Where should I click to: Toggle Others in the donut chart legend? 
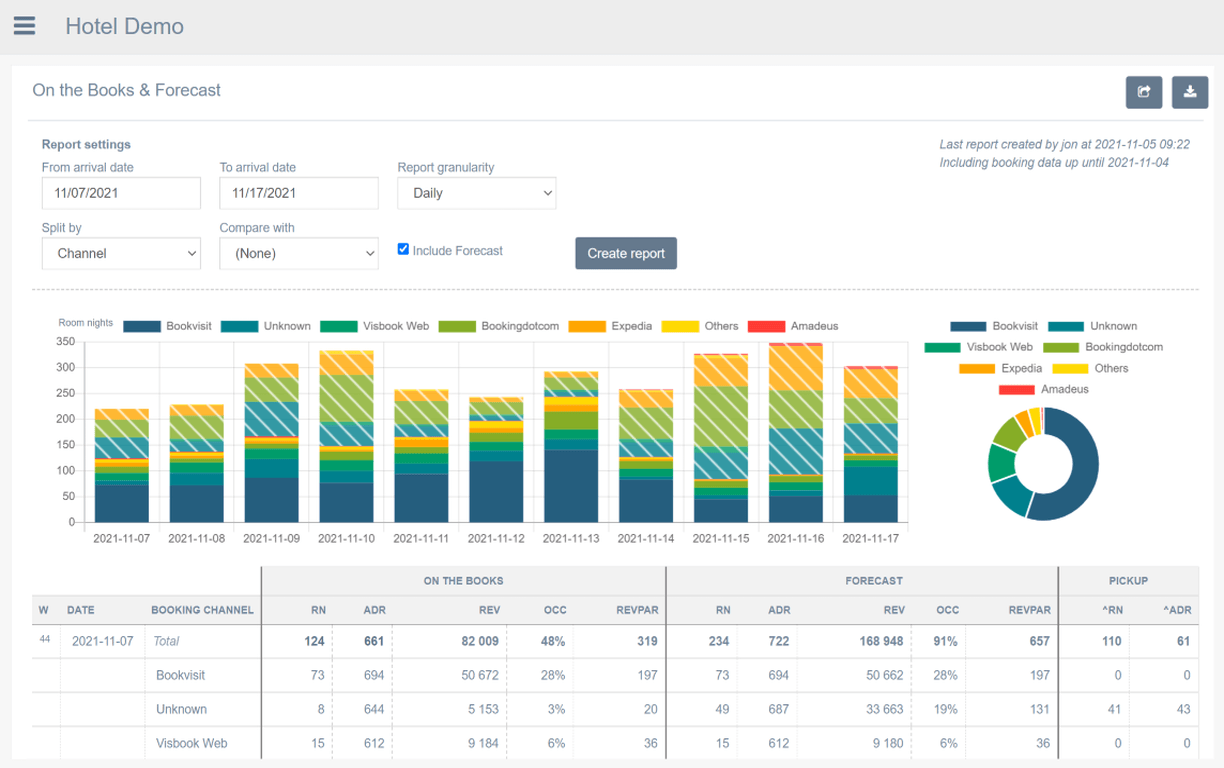[1088, 368]
